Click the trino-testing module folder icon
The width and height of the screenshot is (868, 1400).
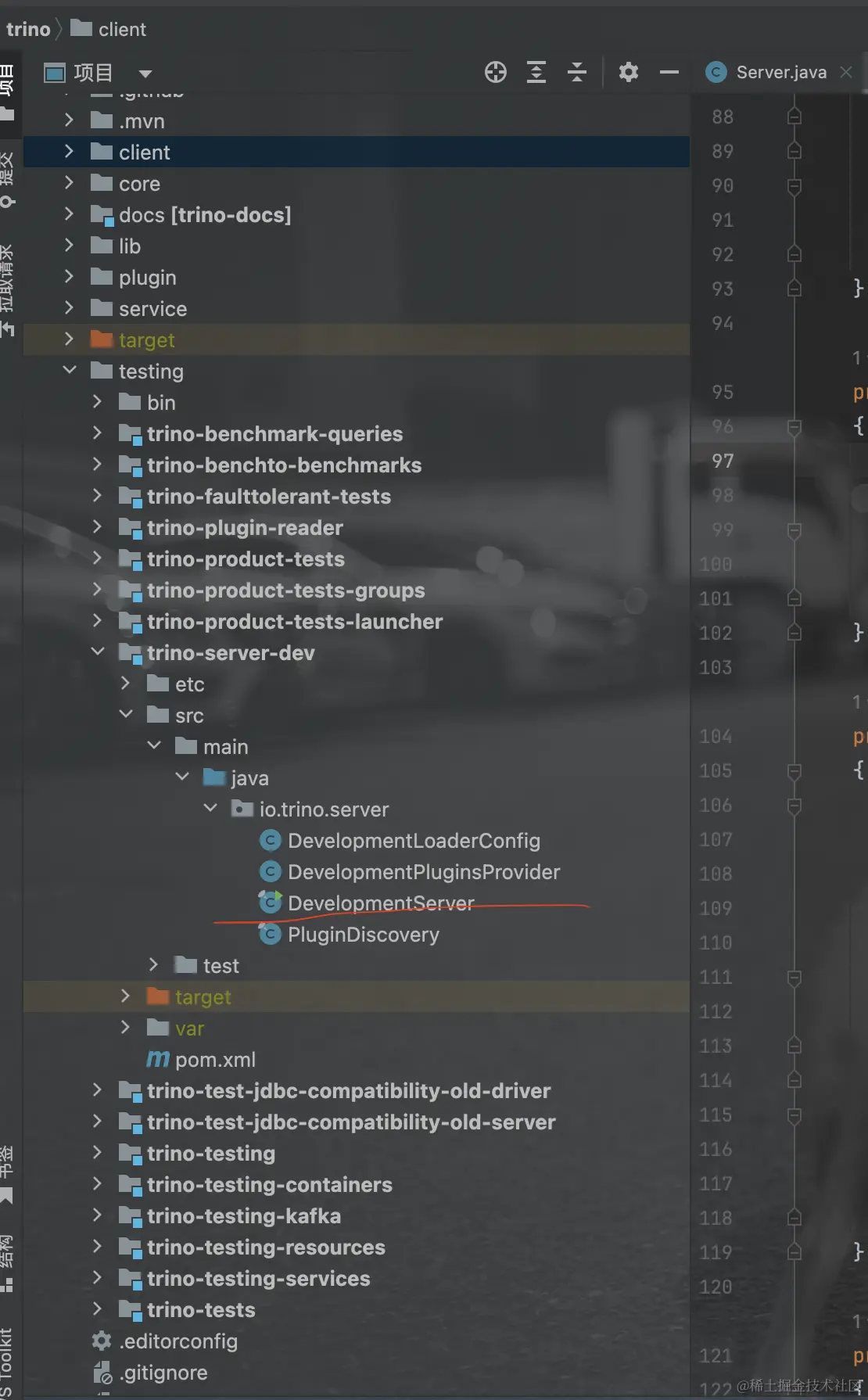(x=130, y=1154)
